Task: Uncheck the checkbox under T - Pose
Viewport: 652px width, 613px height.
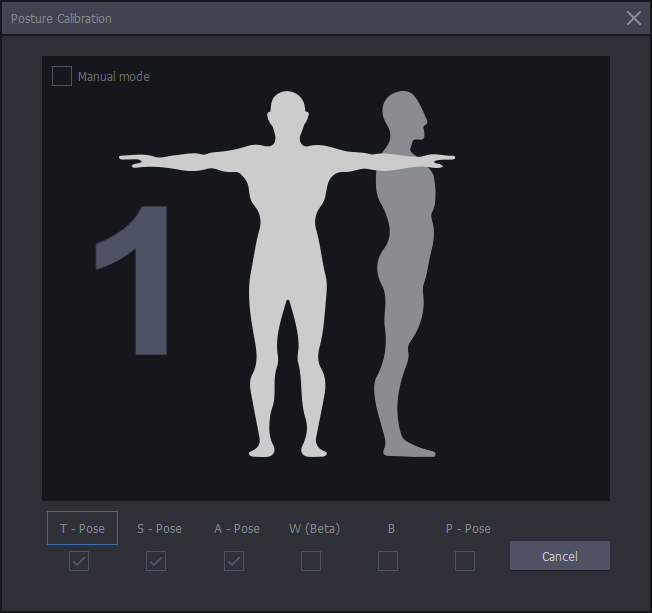Action: click(x=79, y=561)
